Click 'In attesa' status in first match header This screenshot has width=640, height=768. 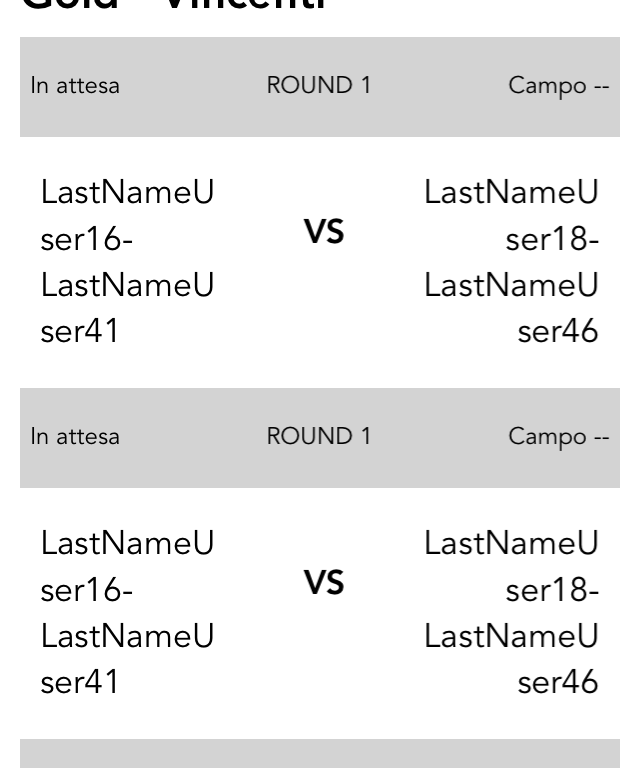pos(75,86)
